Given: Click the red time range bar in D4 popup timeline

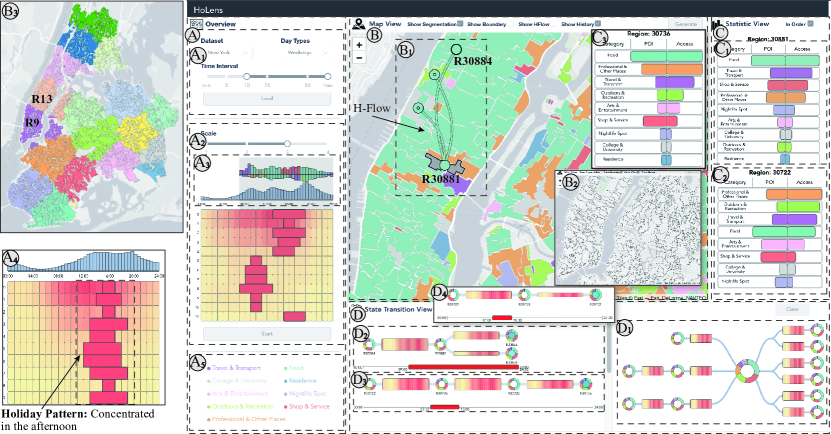Looking at the screenshot, I should (x=502, y=317).
